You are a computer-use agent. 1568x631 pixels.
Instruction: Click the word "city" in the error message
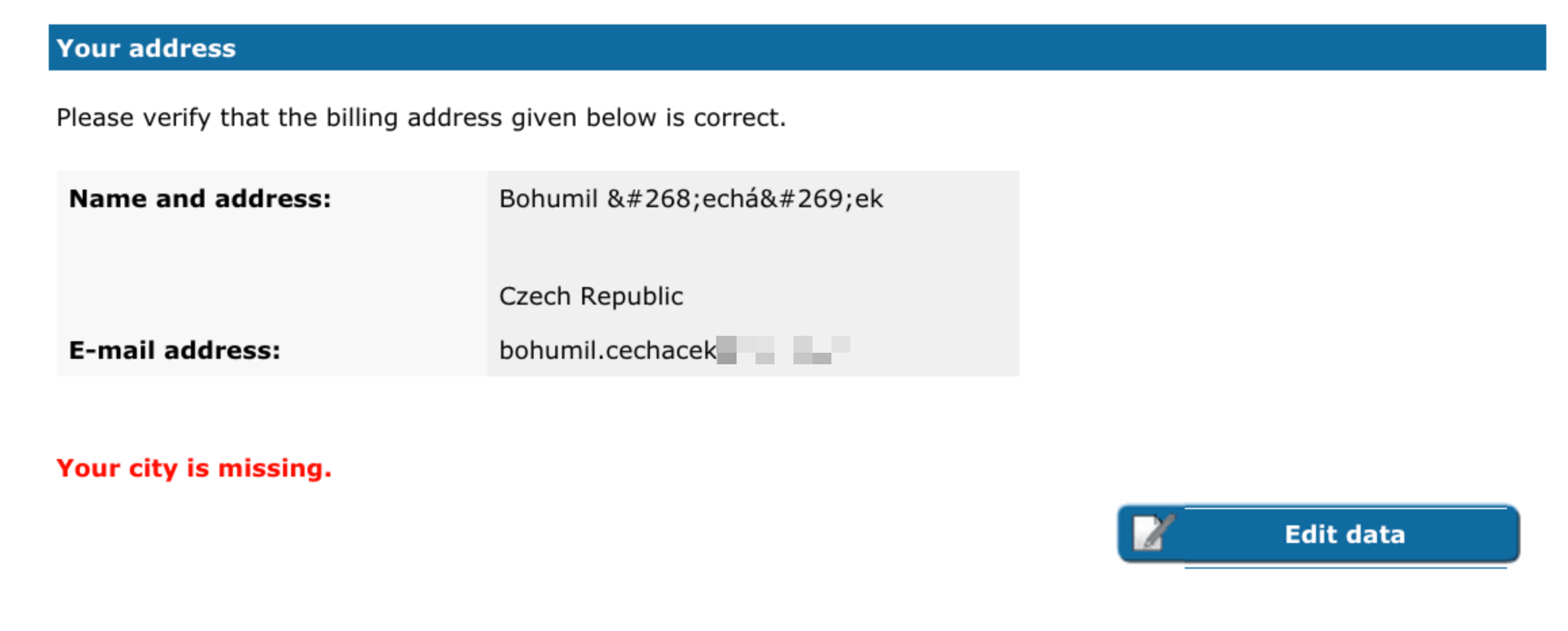[x=153, y=468]
